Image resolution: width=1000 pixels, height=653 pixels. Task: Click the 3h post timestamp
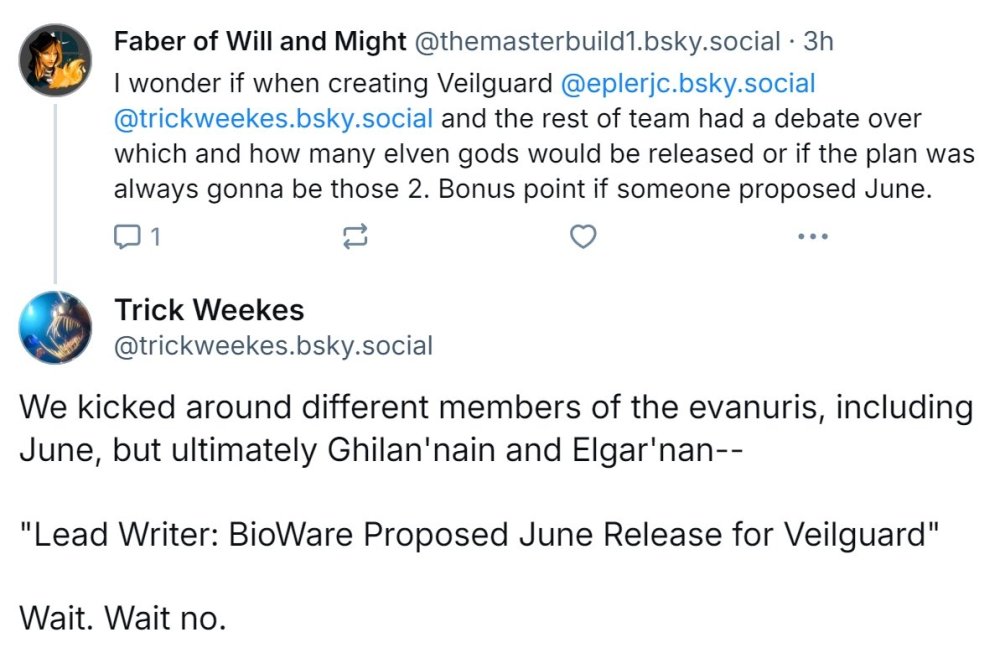[x=818, y=41]
